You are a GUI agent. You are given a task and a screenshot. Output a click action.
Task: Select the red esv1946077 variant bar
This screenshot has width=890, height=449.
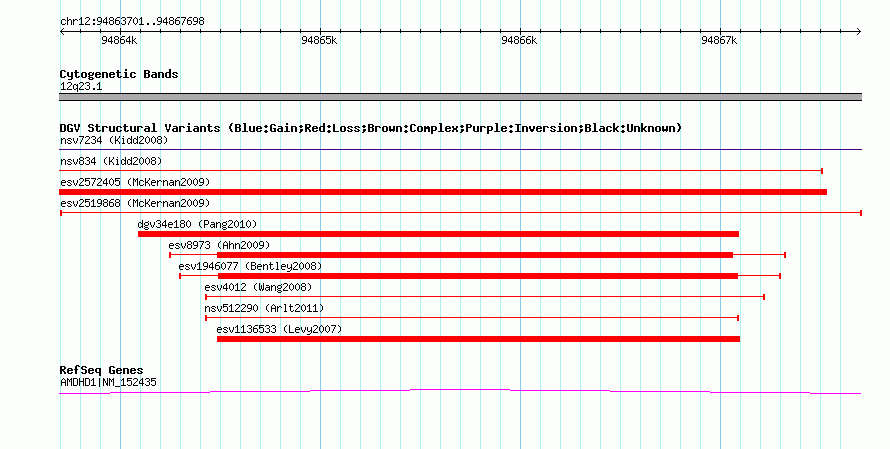point(480,276)
